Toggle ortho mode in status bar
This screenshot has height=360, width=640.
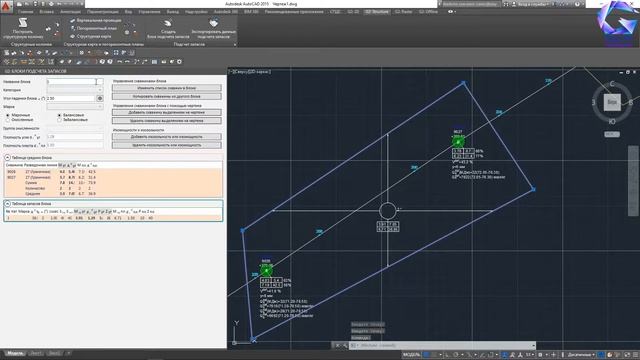pyautogui.click(x=447, y=355)
